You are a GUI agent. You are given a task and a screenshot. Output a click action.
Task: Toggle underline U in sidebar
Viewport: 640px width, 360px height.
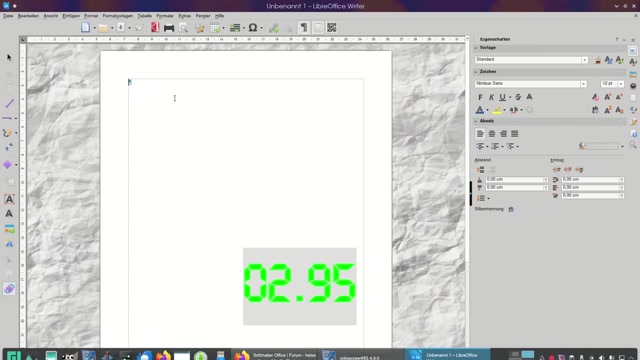(x=502, y=97)
